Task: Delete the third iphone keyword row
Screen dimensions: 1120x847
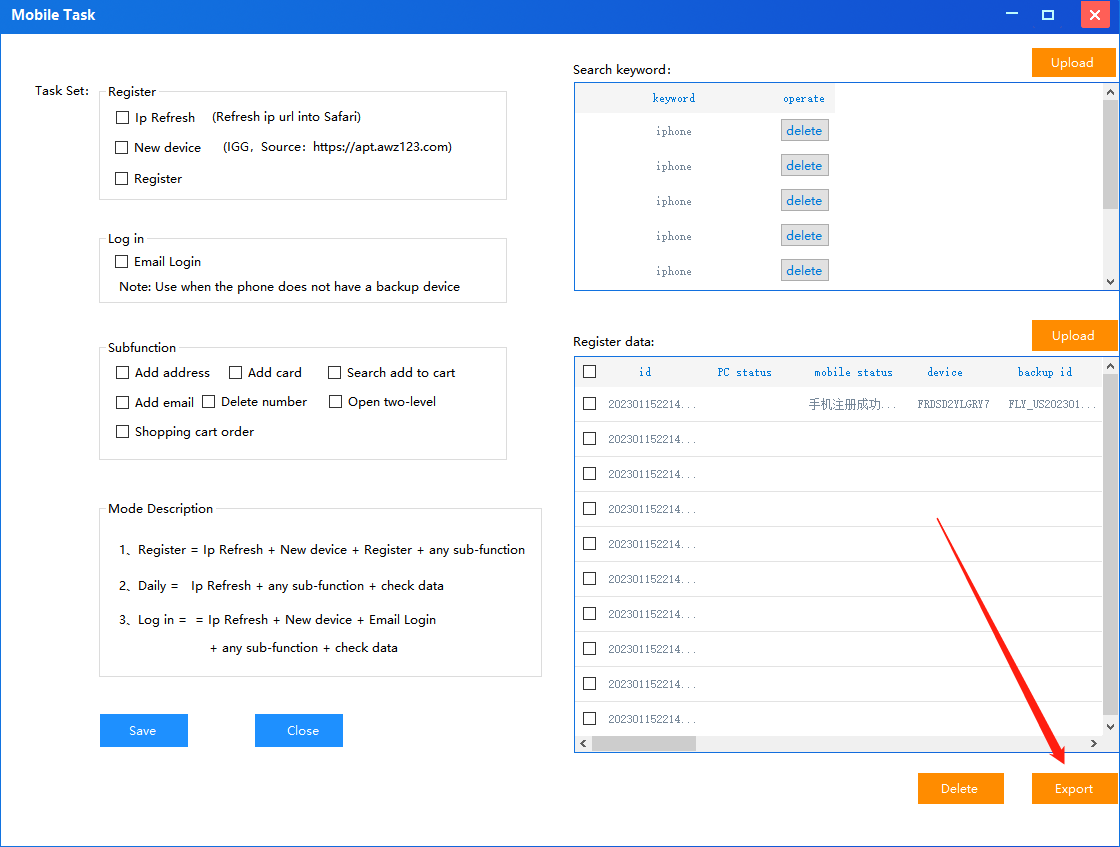Action: tap(804, 201)
